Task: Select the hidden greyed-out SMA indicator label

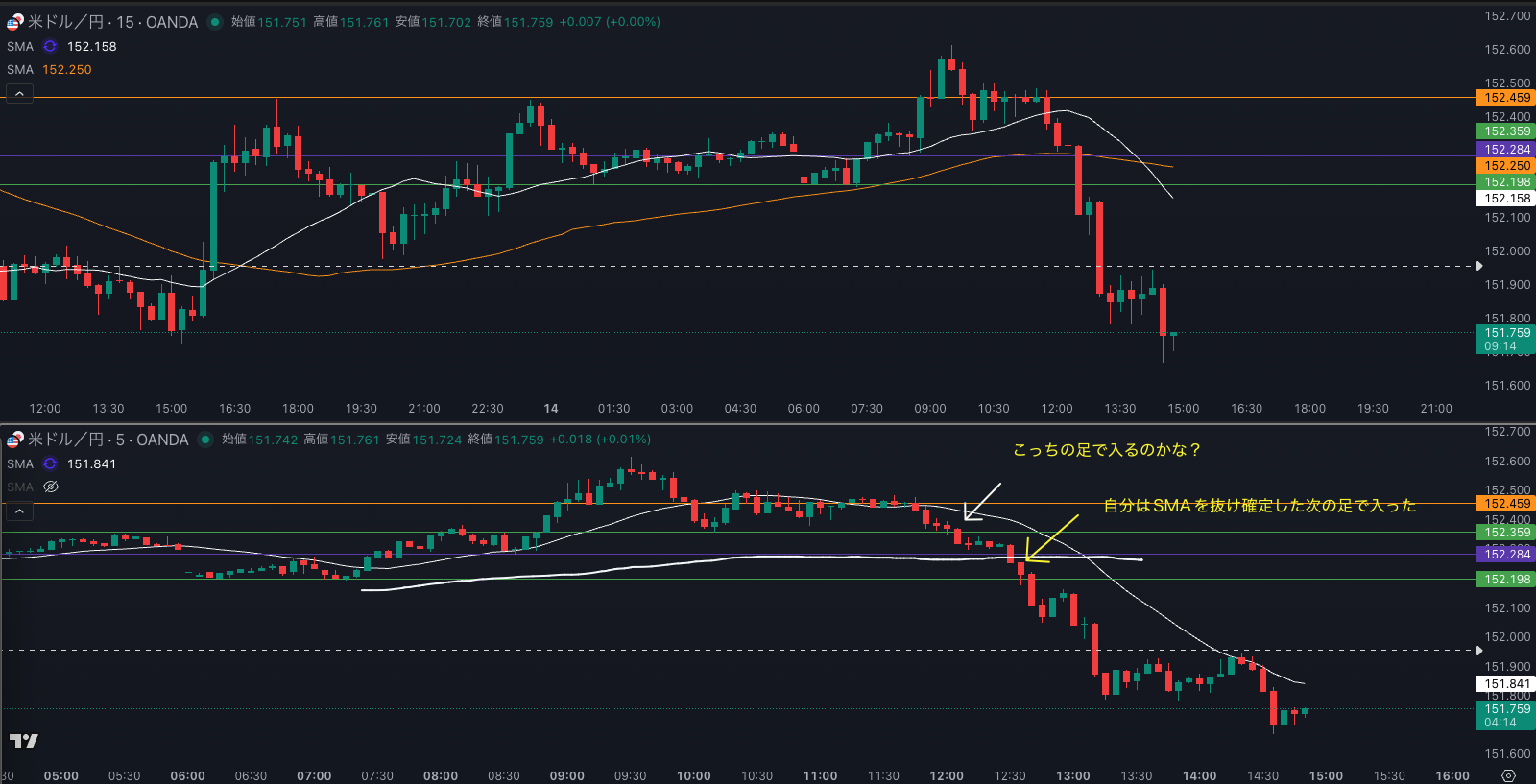Action: (20, 487)
